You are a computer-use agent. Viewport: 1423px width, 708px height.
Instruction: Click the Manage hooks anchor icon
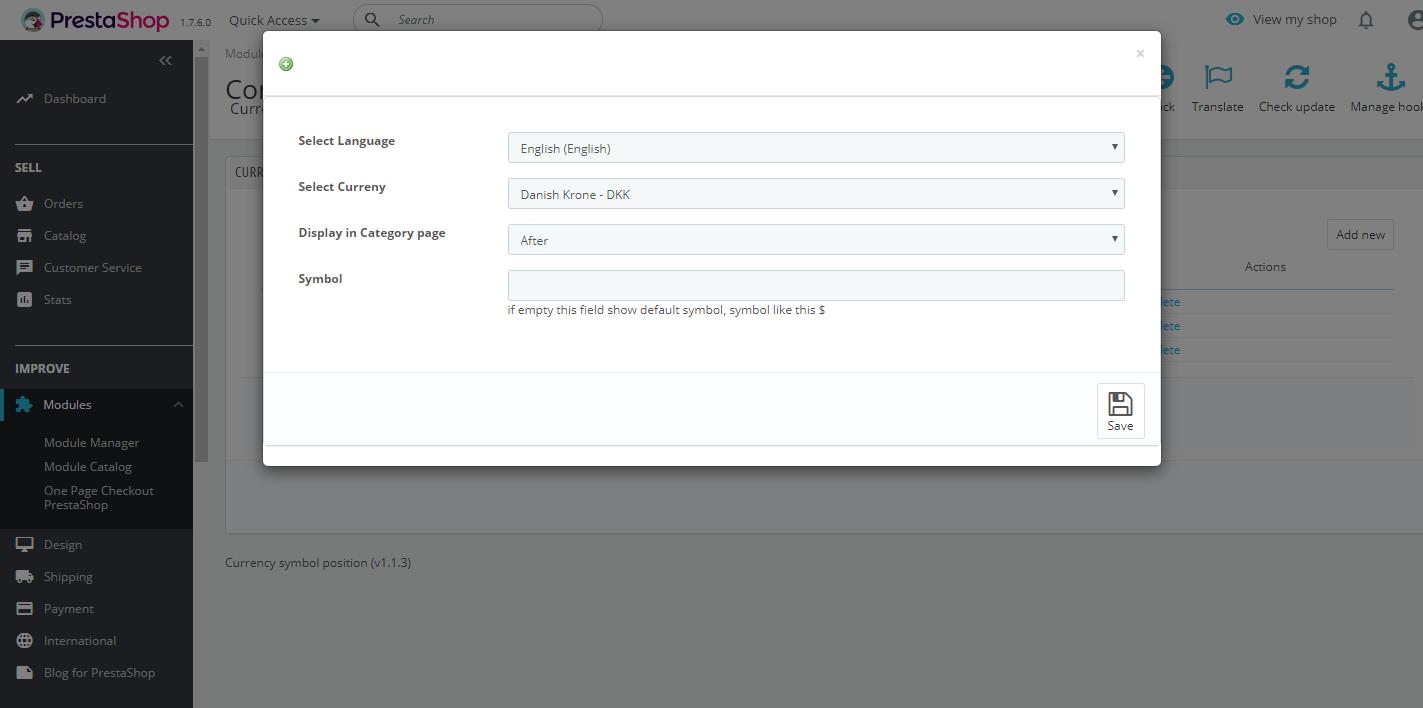click(1390, 78)
